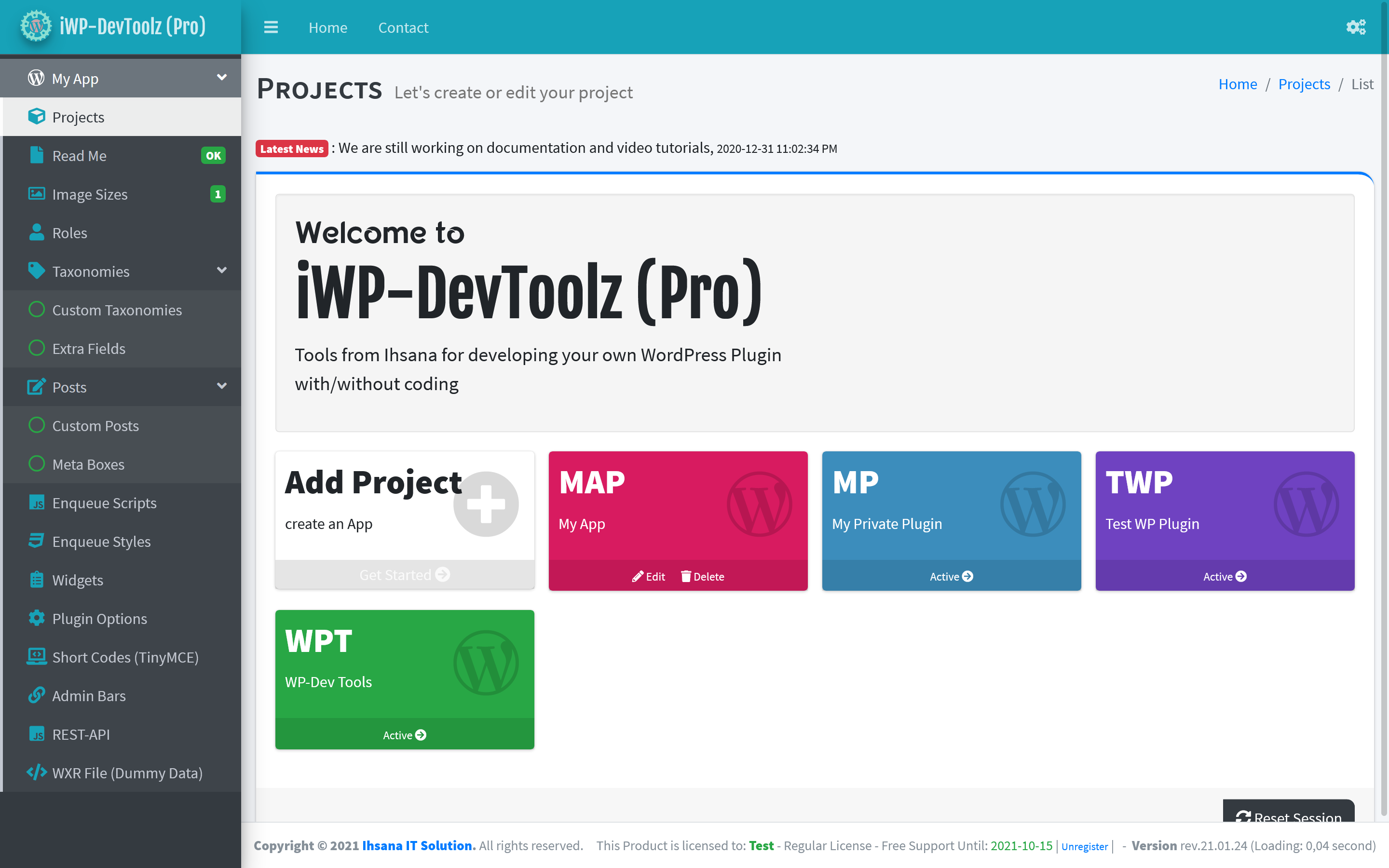Open Read Me in the sidebar
Image resolution: width=1389 pixels, height=868 pixels.
[x=122, y=155]
